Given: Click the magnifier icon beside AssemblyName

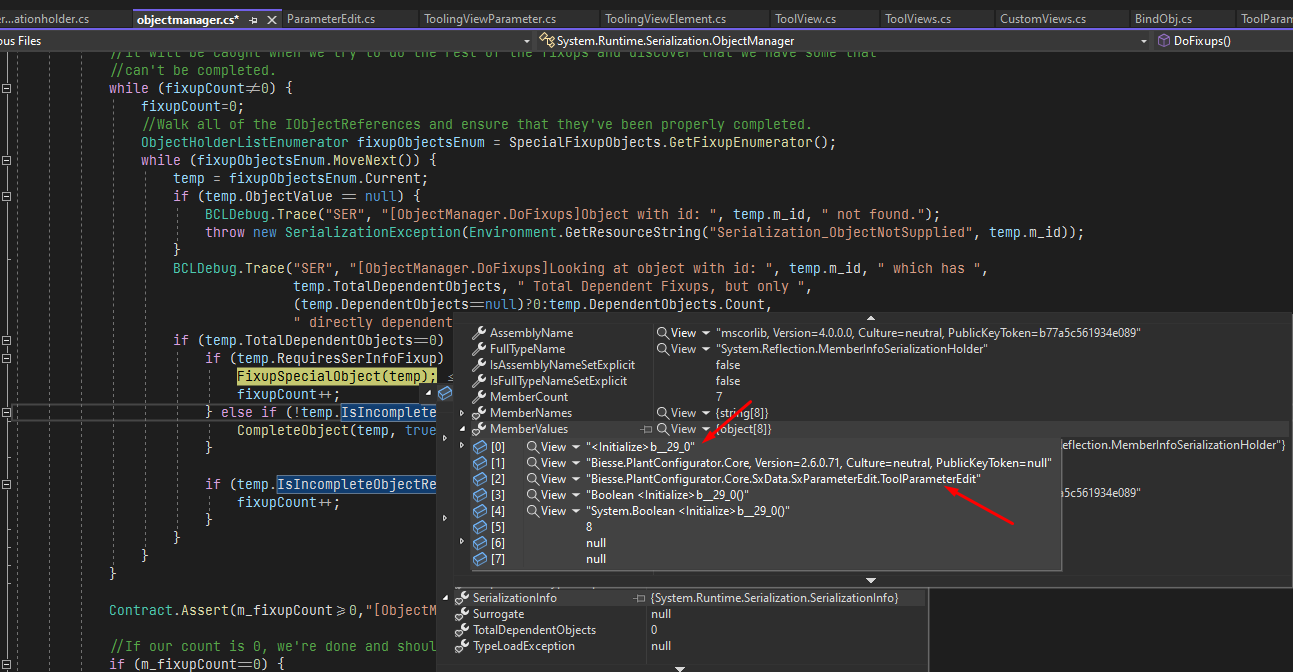Looking at the screenshot, I should 662,333.
